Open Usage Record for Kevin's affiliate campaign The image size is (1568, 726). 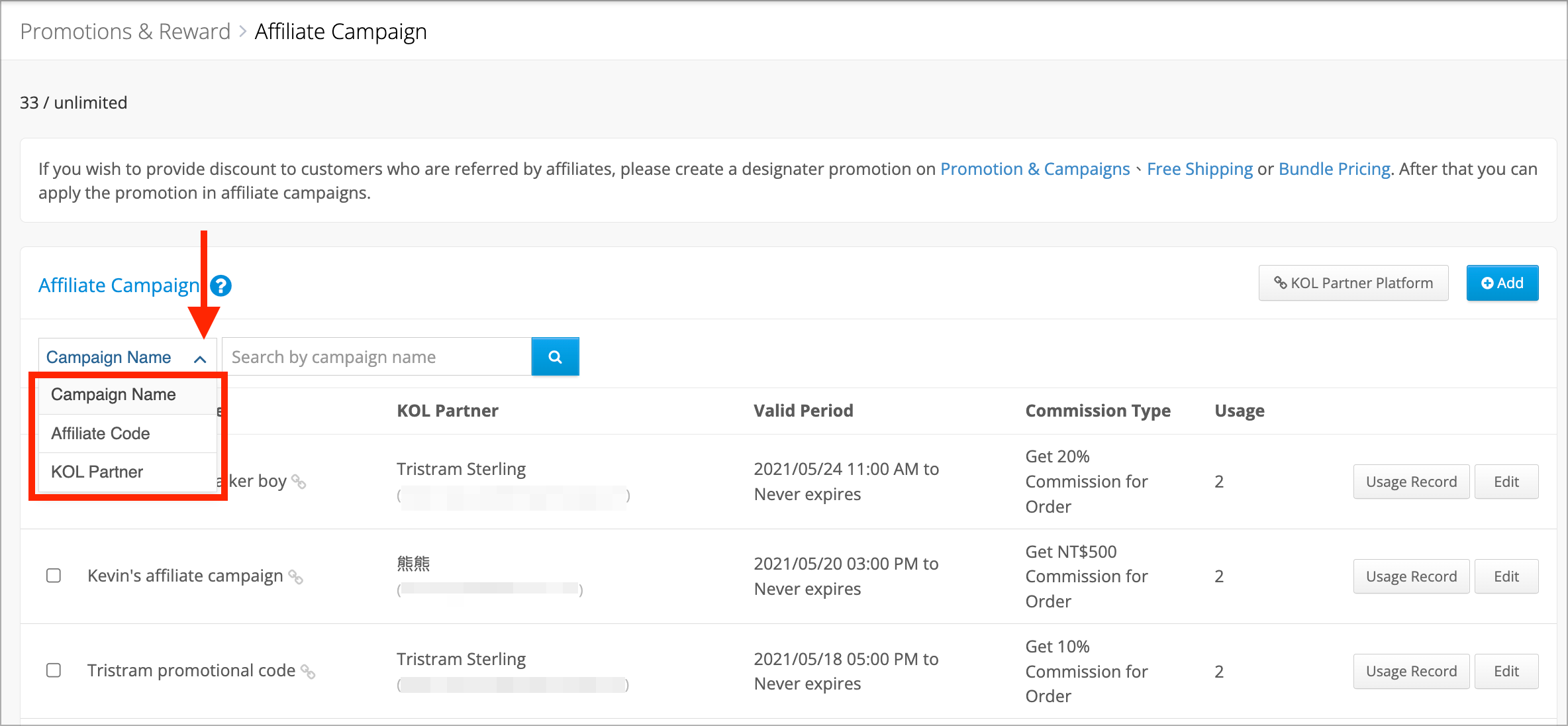pos(1411,576)
